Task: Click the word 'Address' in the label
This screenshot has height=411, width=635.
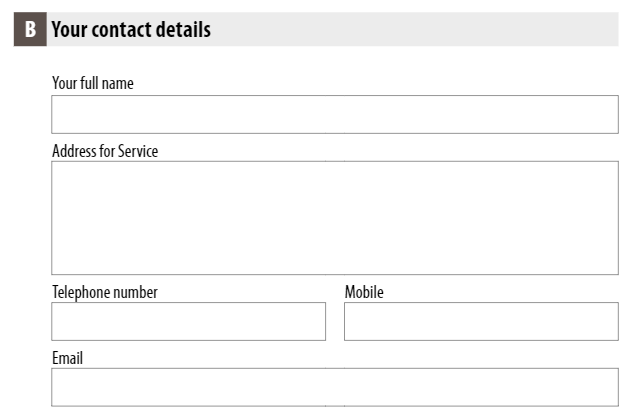Action: pos(74,151)
